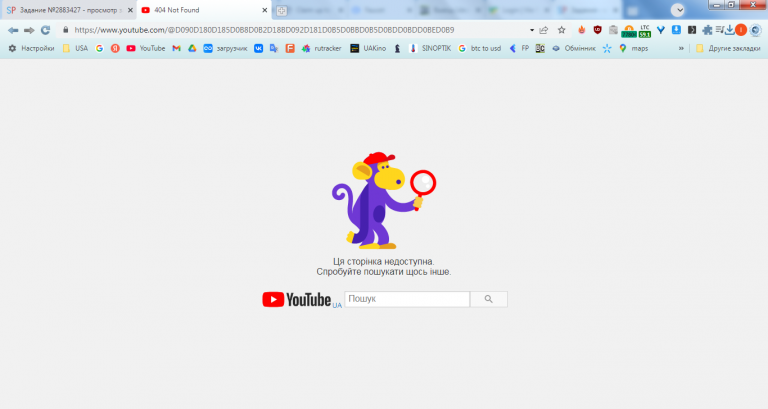Open the orange F bookmark
Screen dimensions: 768x409
[x=290, y=48]
